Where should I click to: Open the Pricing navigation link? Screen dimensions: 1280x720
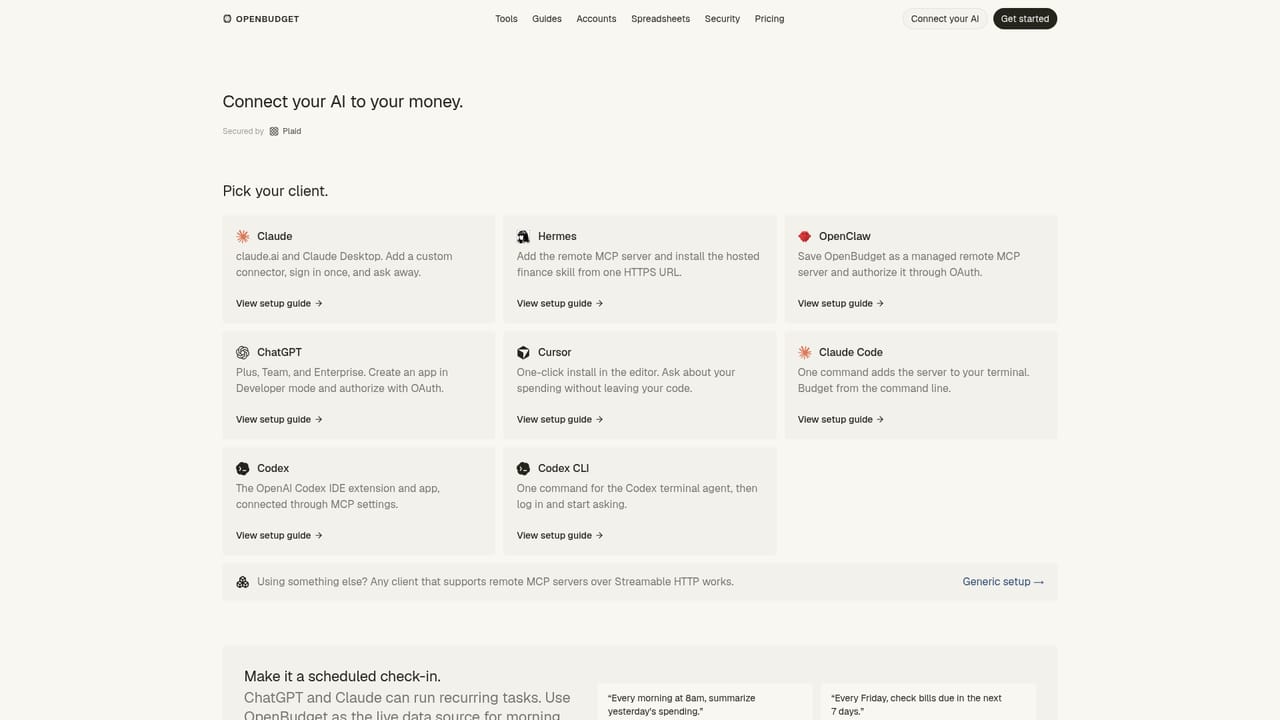coord(769,19)
